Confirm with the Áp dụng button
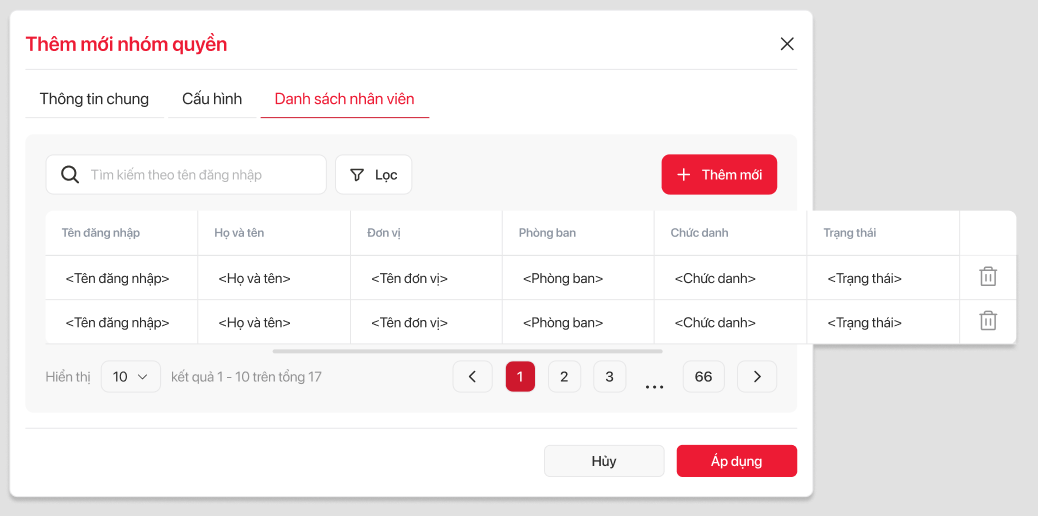1038x516 pixels. pos(736,461)
